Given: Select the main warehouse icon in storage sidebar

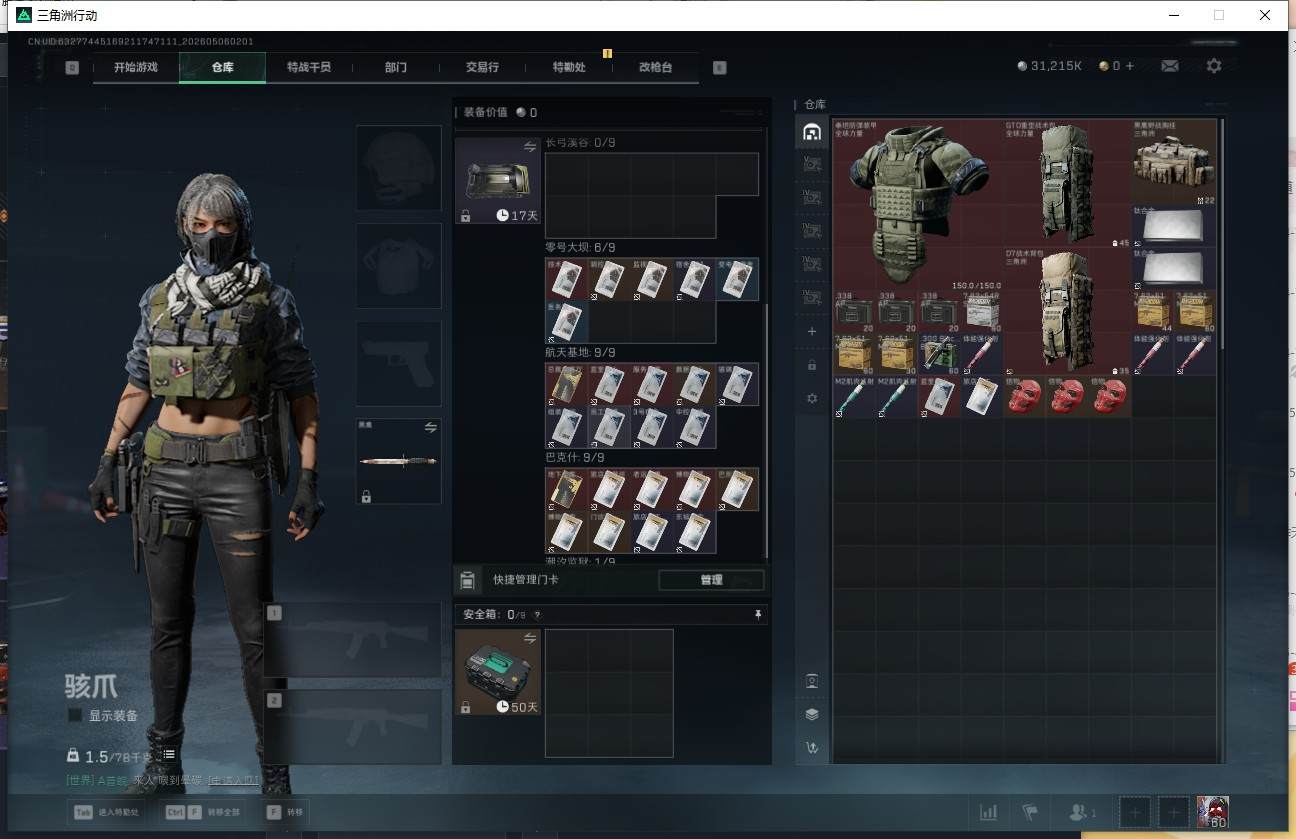Looking at the screenshot, I should point(812,132).
